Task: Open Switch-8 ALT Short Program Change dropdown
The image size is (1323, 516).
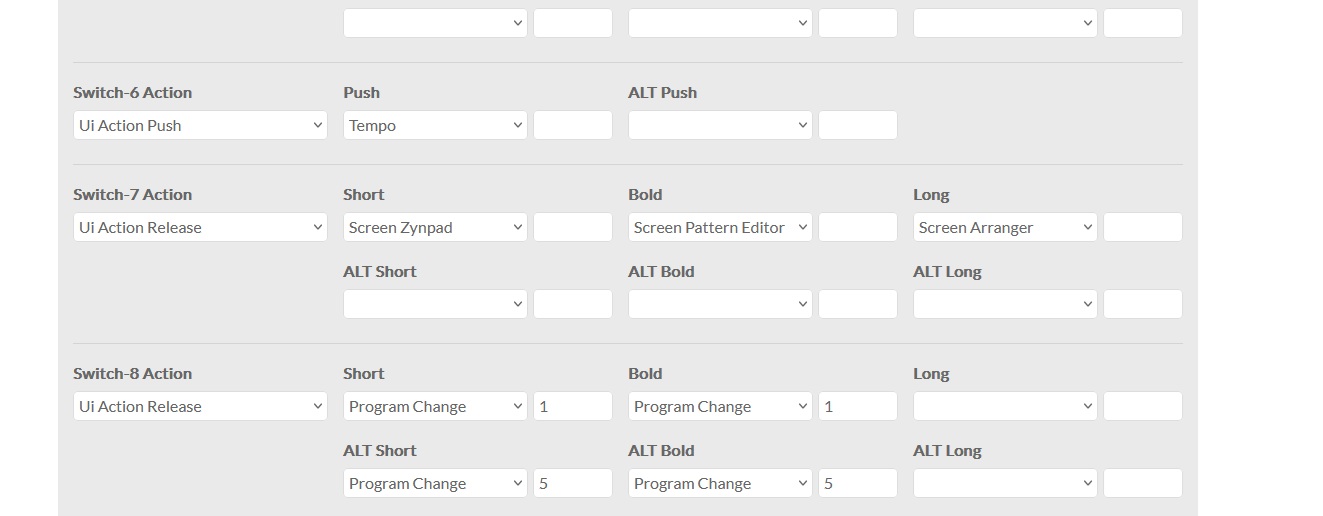Action: pos(435,483)
